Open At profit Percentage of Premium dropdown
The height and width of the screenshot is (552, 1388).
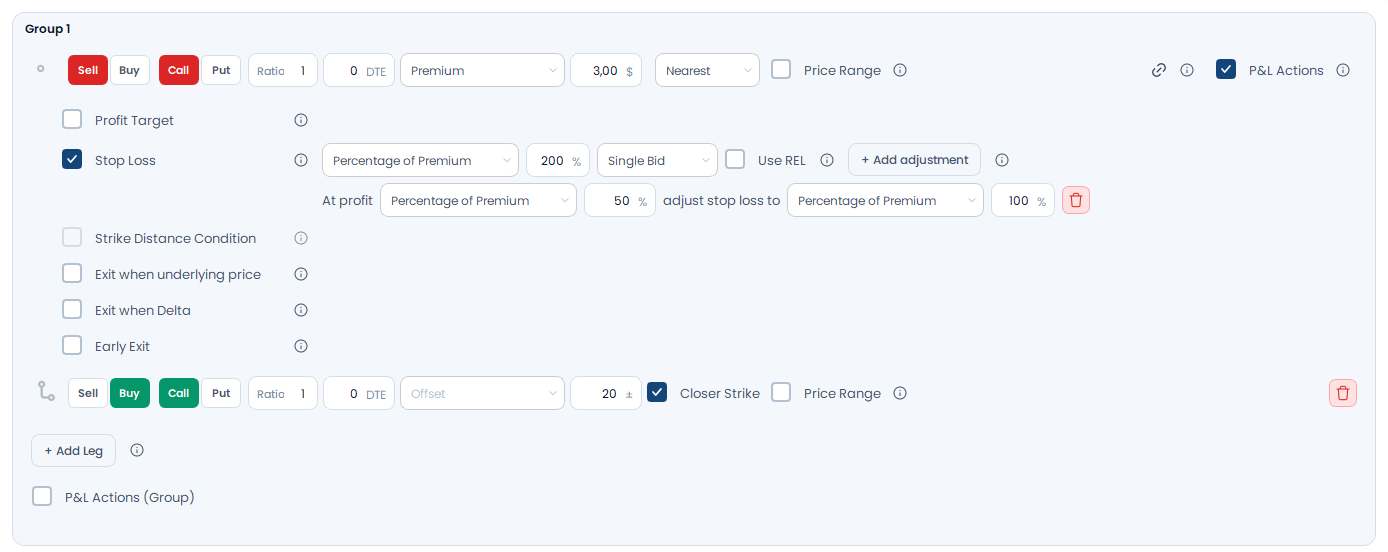[478, 200]
